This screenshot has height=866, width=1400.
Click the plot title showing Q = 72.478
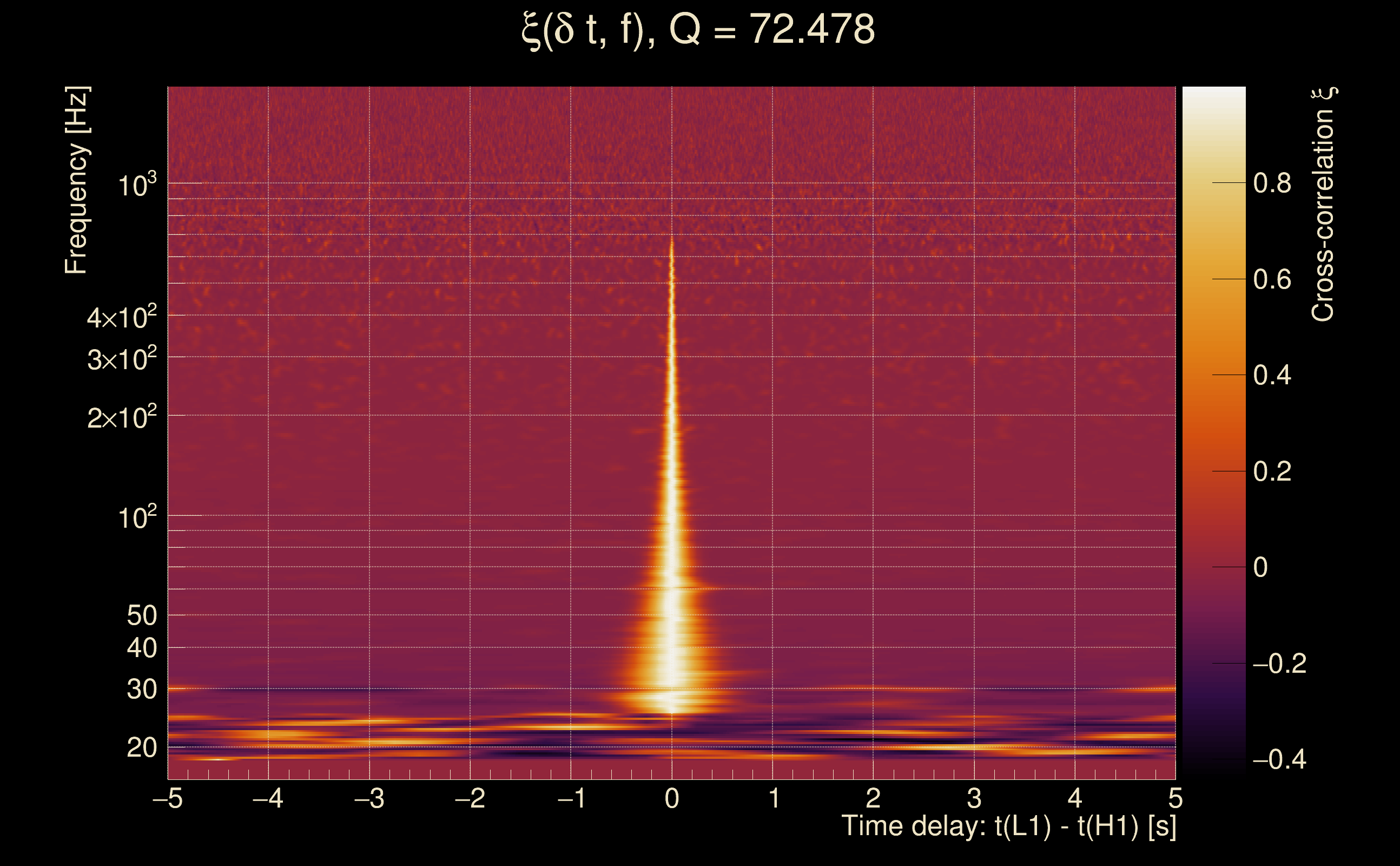698,30
